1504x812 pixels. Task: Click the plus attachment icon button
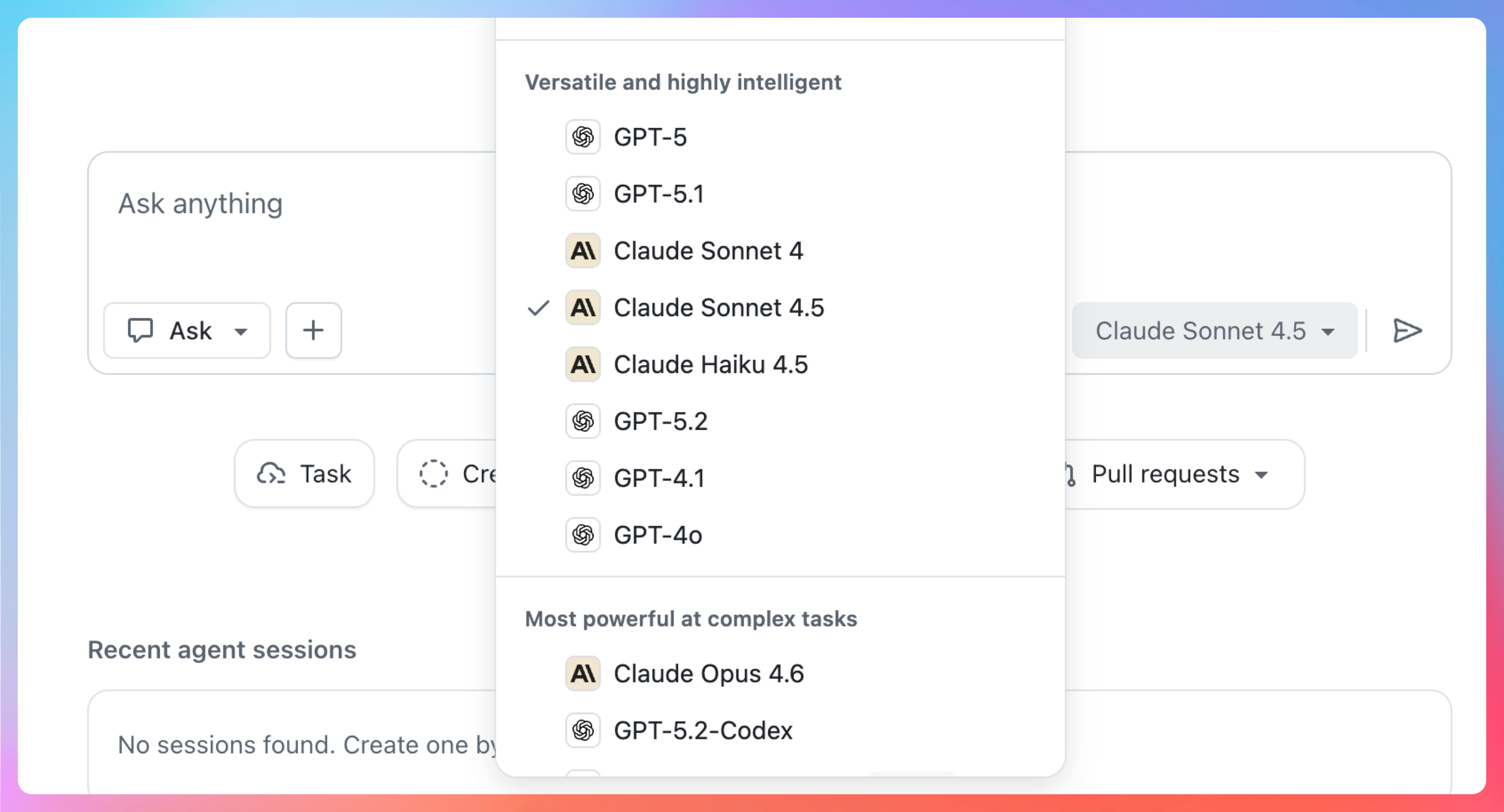click(x=313, y=331)
